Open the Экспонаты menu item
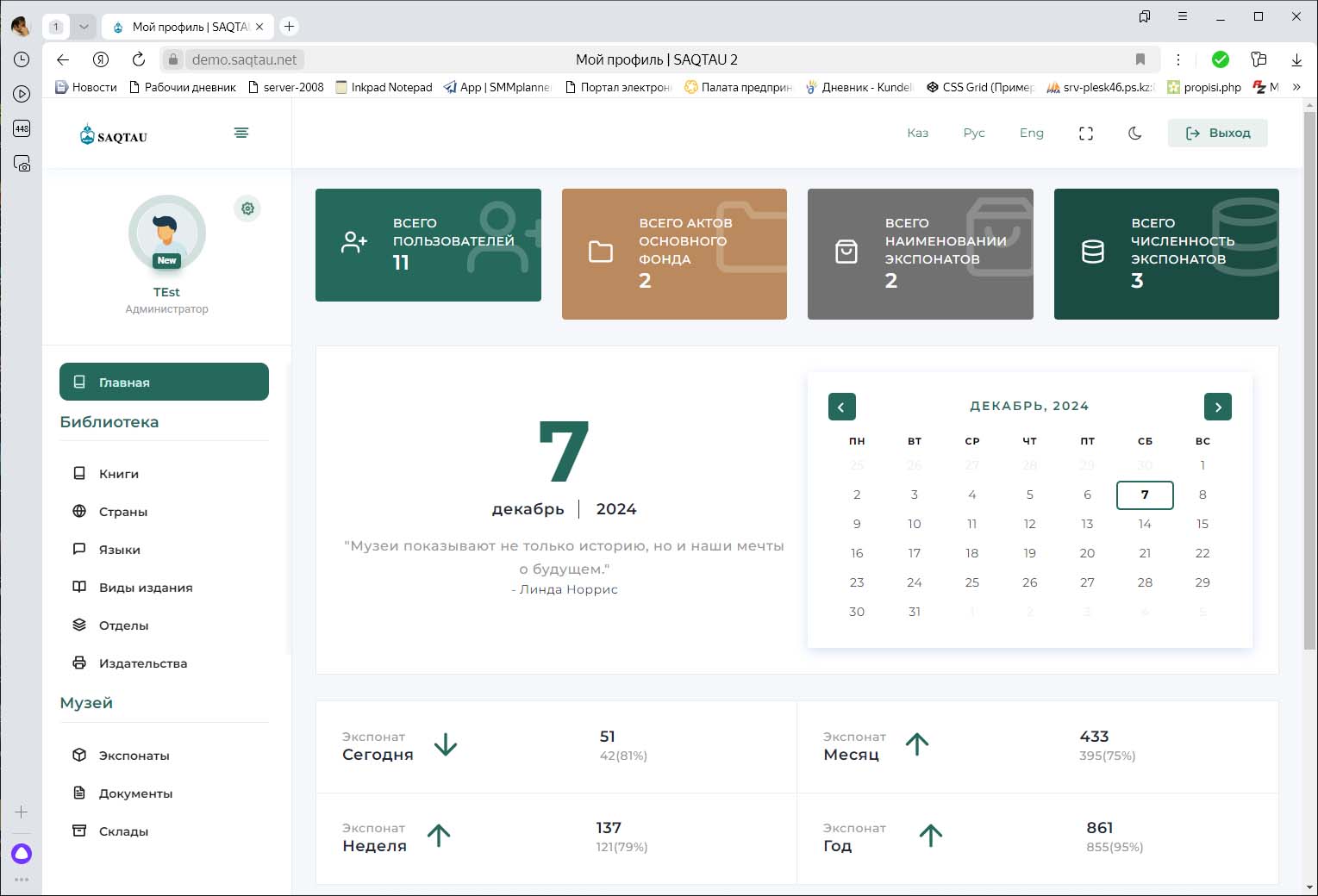Screen dimensions: 1318x896 coord(134,756)
